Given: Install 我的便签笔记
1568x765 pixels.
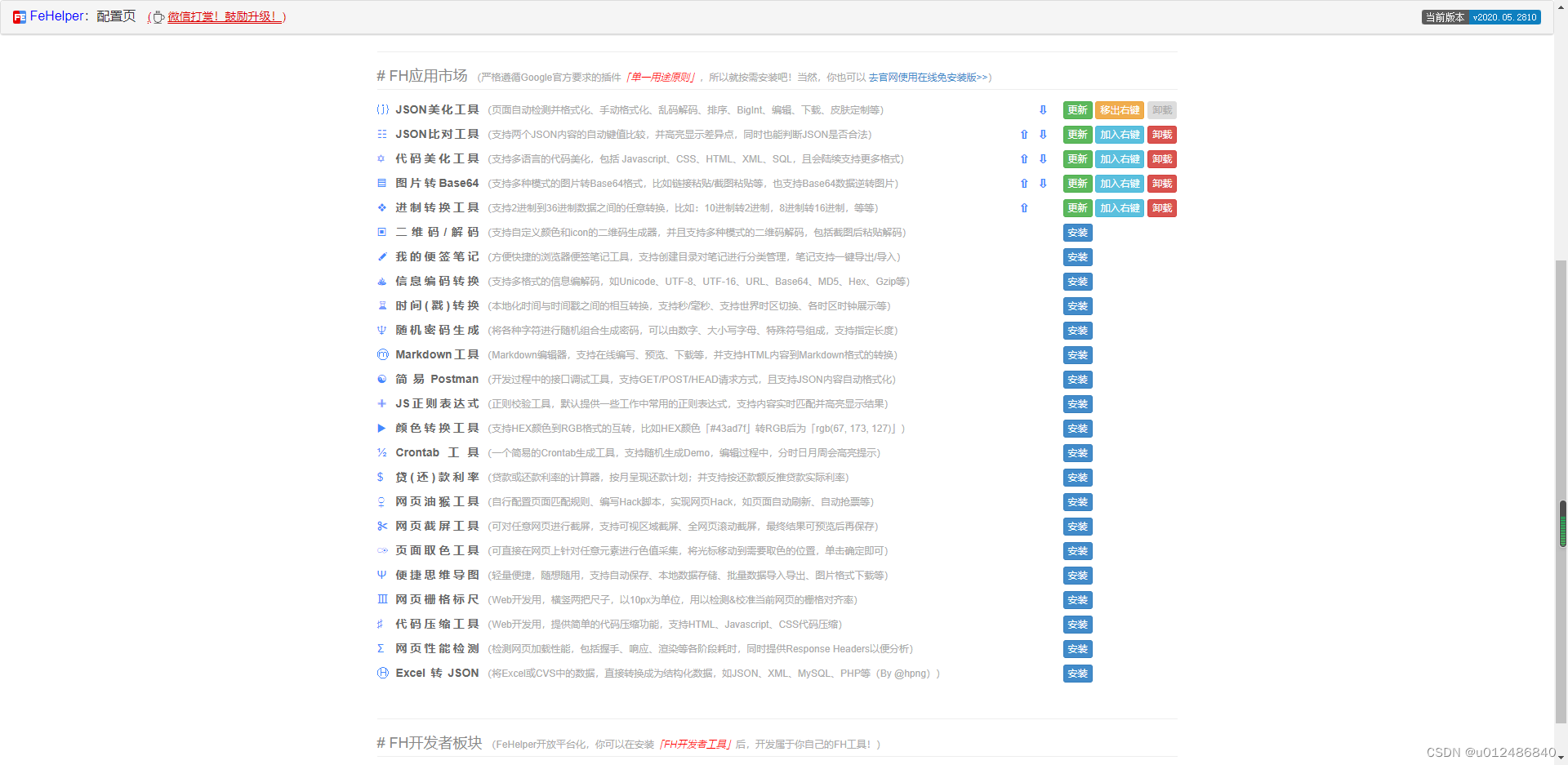Looking at the screenshot, I should 1078,257.
